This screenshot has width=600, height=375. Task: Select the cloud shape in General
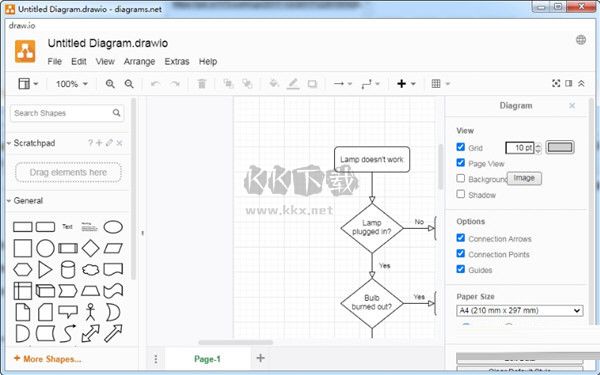91,270
